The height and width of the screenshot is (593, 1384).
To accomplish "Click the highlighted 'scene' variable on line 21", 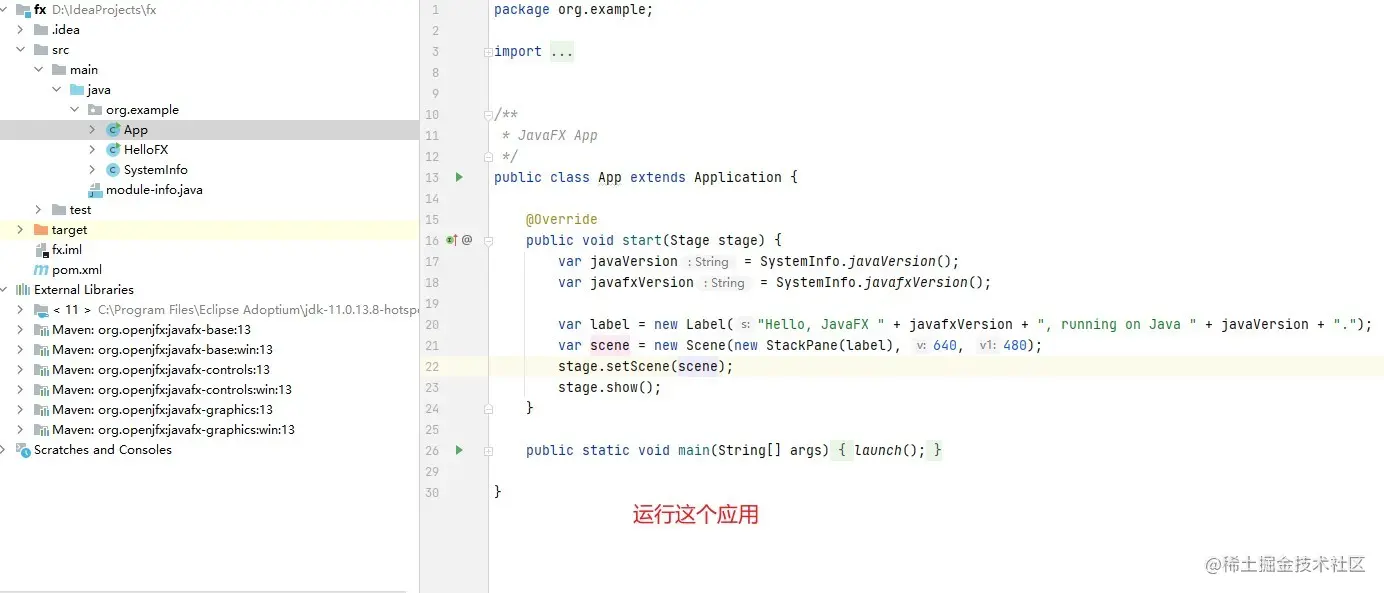I will (x=610, y=345).
